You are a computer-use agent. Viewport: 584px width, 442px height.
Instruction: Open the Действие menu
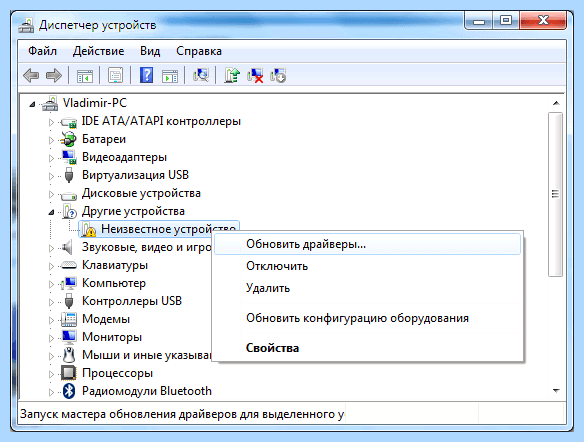click(x=99, y=51)
